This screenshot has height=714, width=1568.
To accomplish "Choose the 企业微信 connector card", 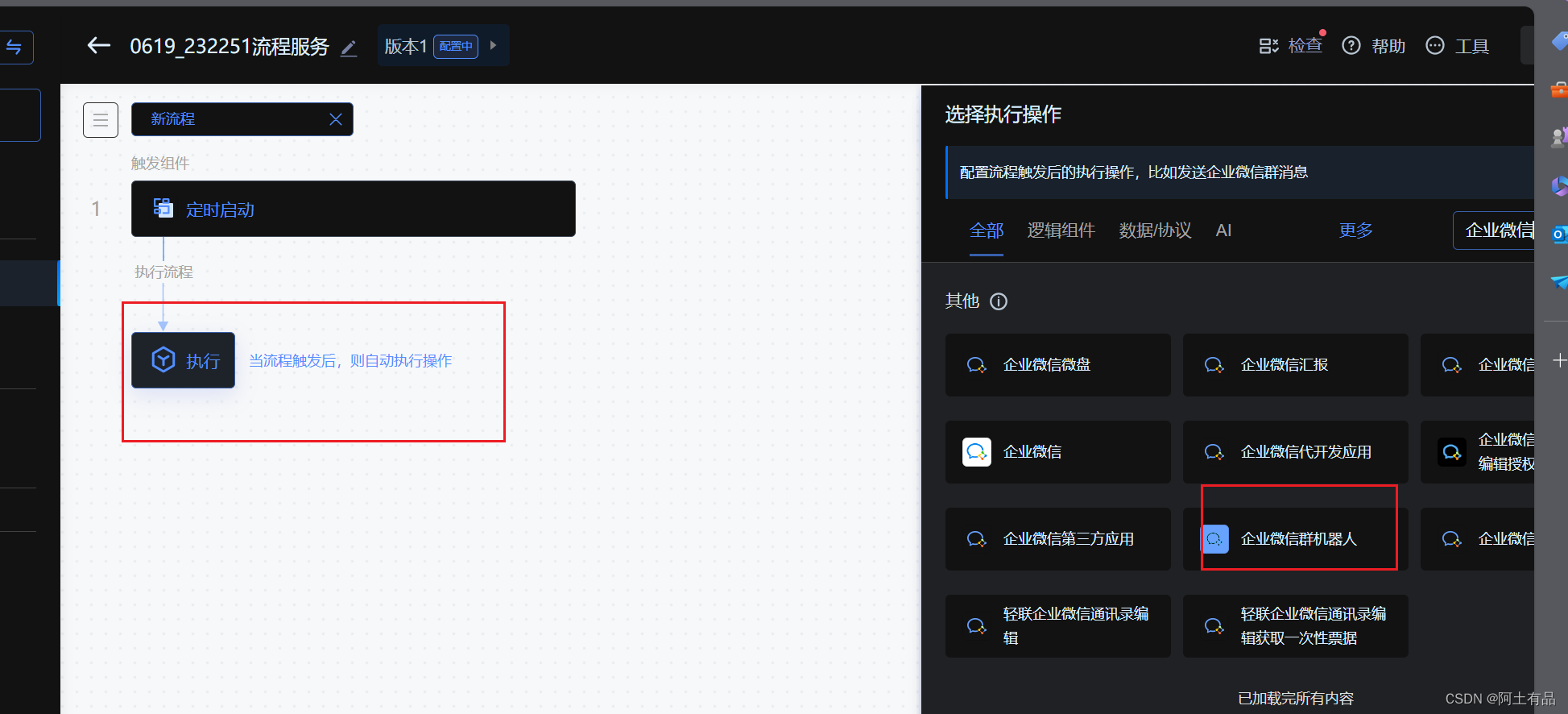I will coord(1058,452).
